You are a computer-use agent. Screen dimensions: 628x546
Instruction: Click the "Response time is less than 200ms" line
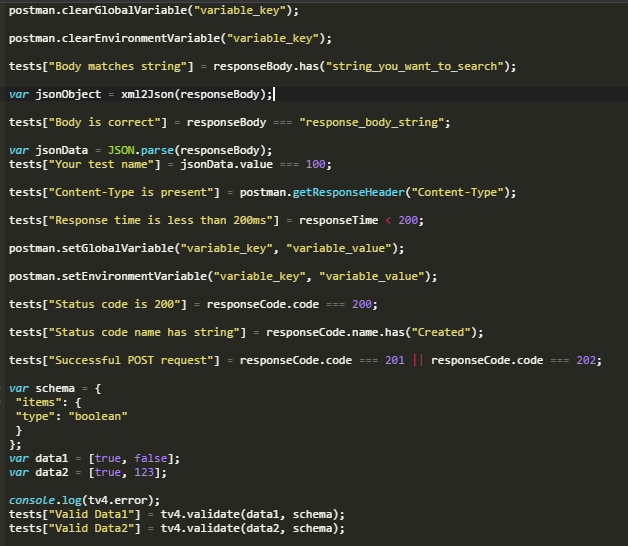(x=216, y=221)
